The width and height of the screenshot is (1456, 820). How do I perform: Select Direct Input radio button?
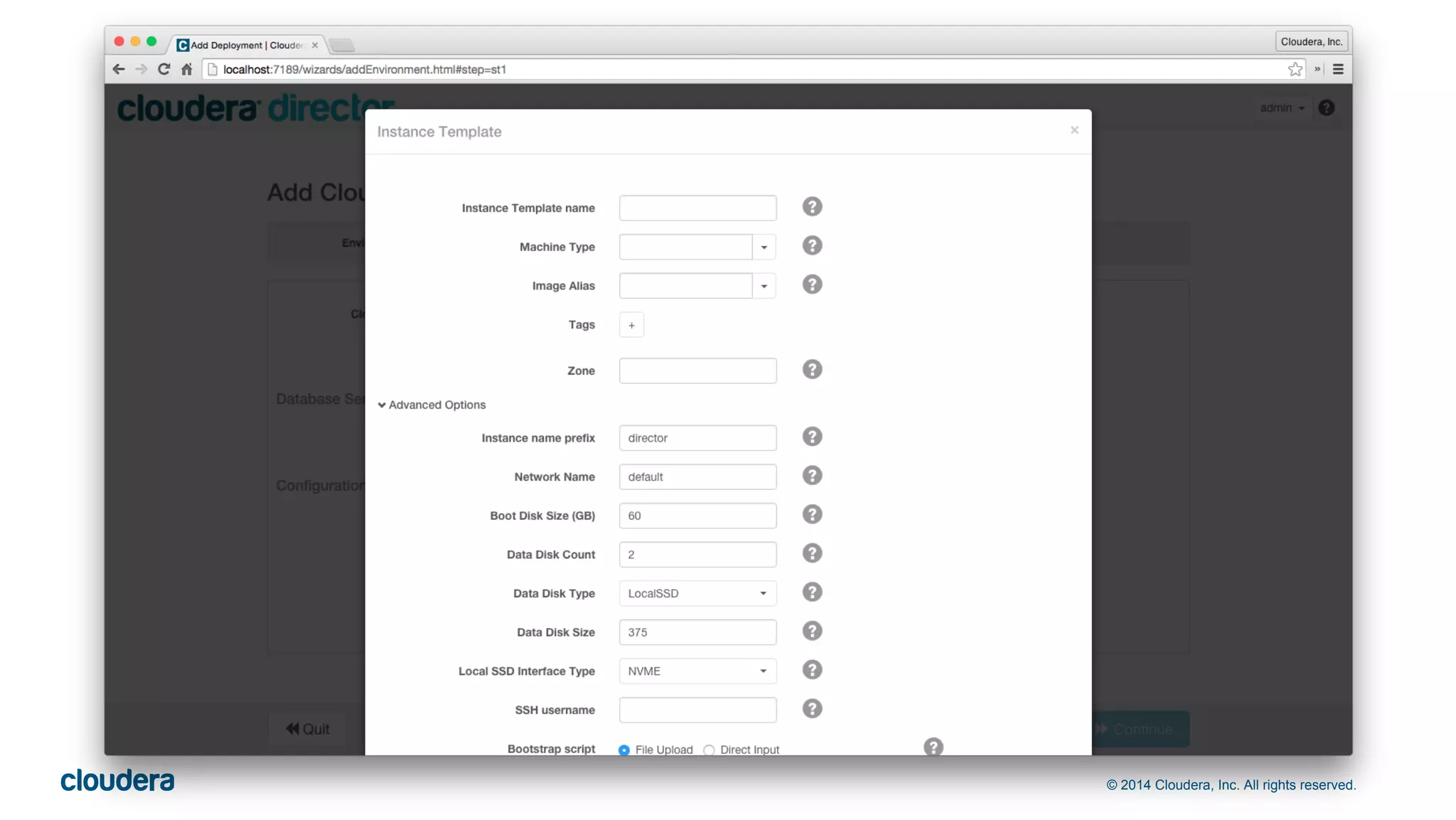pyautogui.click(x=709, y=750)
